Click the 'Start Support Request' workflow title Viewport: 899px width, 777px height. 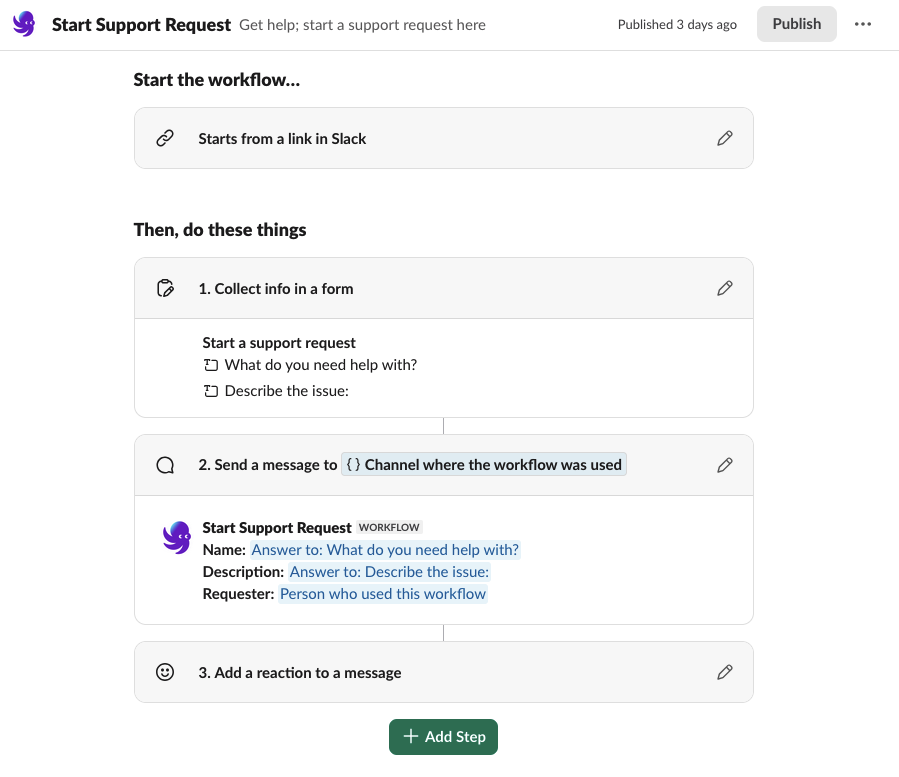tap(141, 25)
